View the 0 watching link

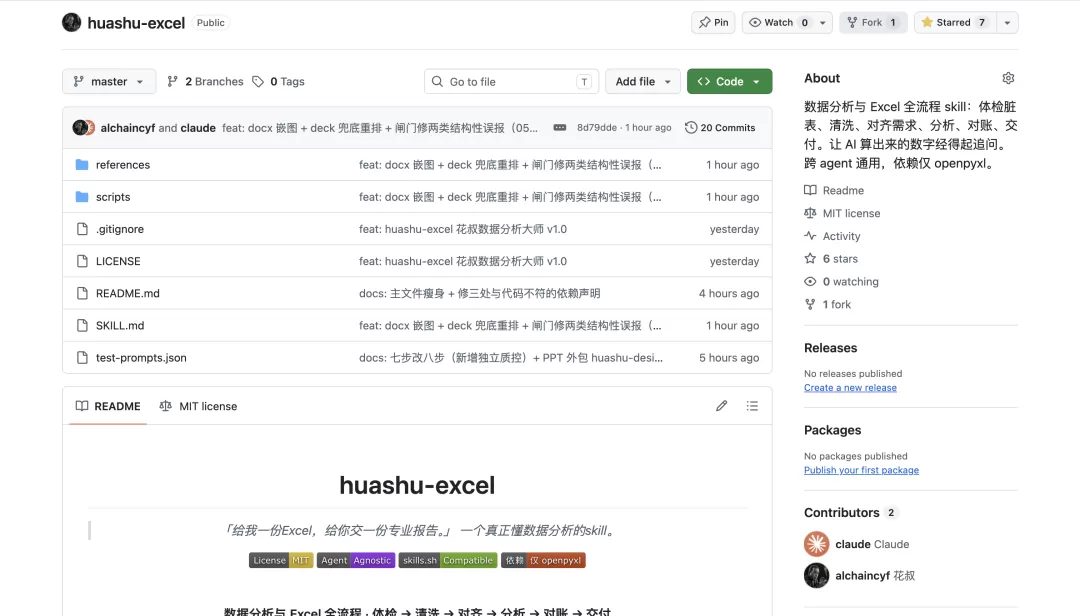click(842, 281)
